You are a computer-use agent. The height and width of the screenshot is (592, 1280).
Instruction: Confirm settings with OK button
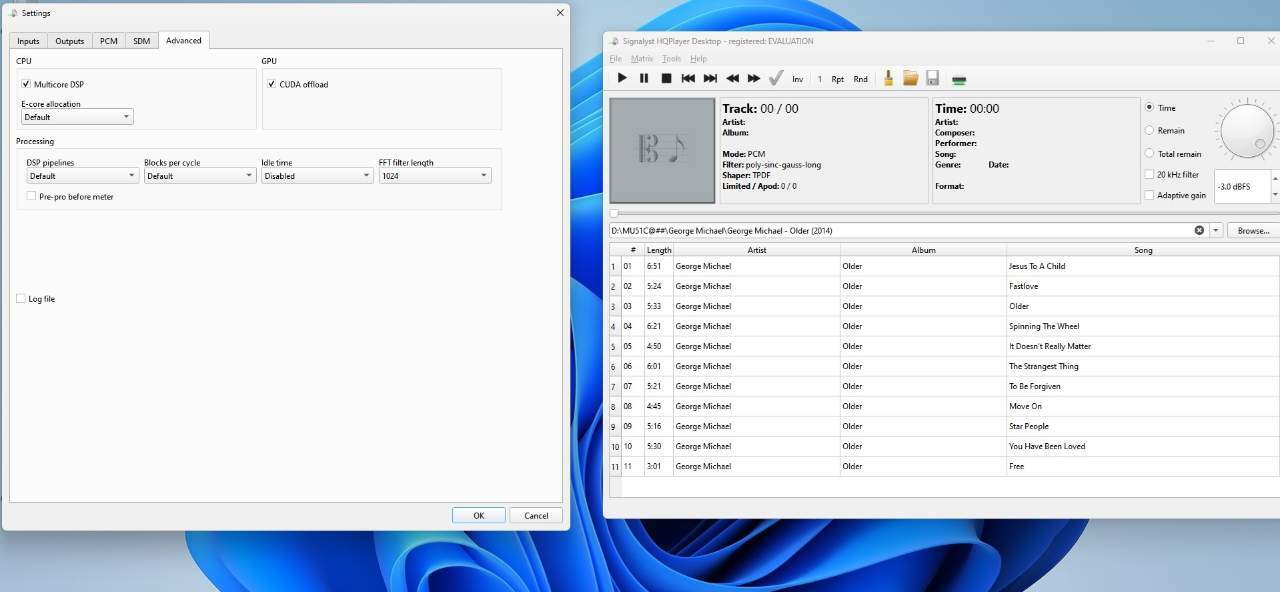click(478, 515)
